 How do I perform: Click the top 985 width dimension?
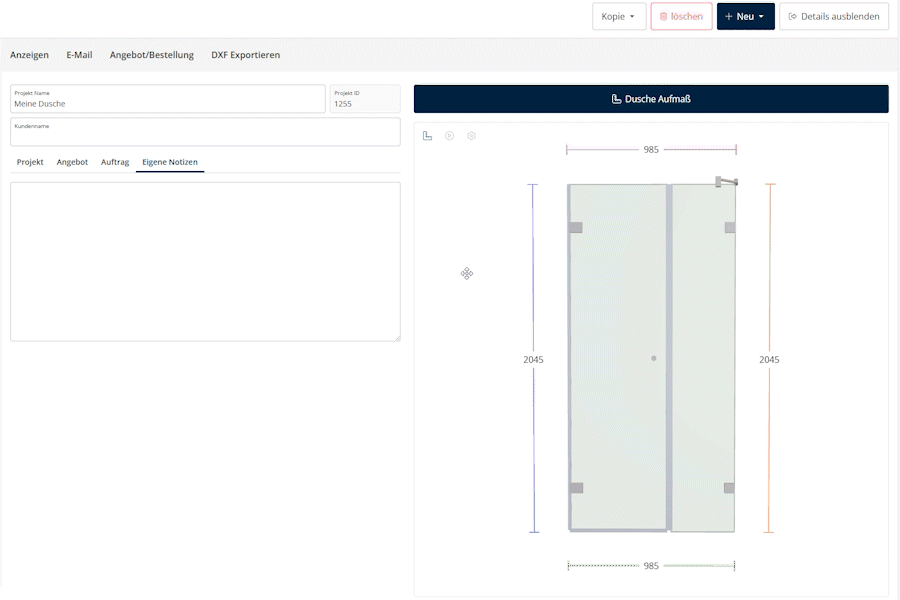pyautogui.click(x=651, y=150)
